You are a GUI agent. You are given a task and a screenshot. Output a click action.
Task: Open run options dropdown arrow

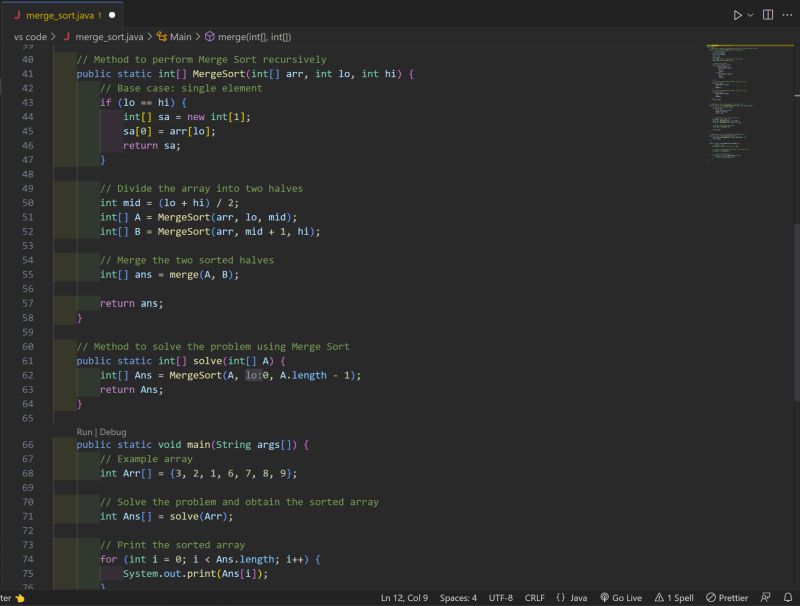pyautogui.click(x=751, y=15)
